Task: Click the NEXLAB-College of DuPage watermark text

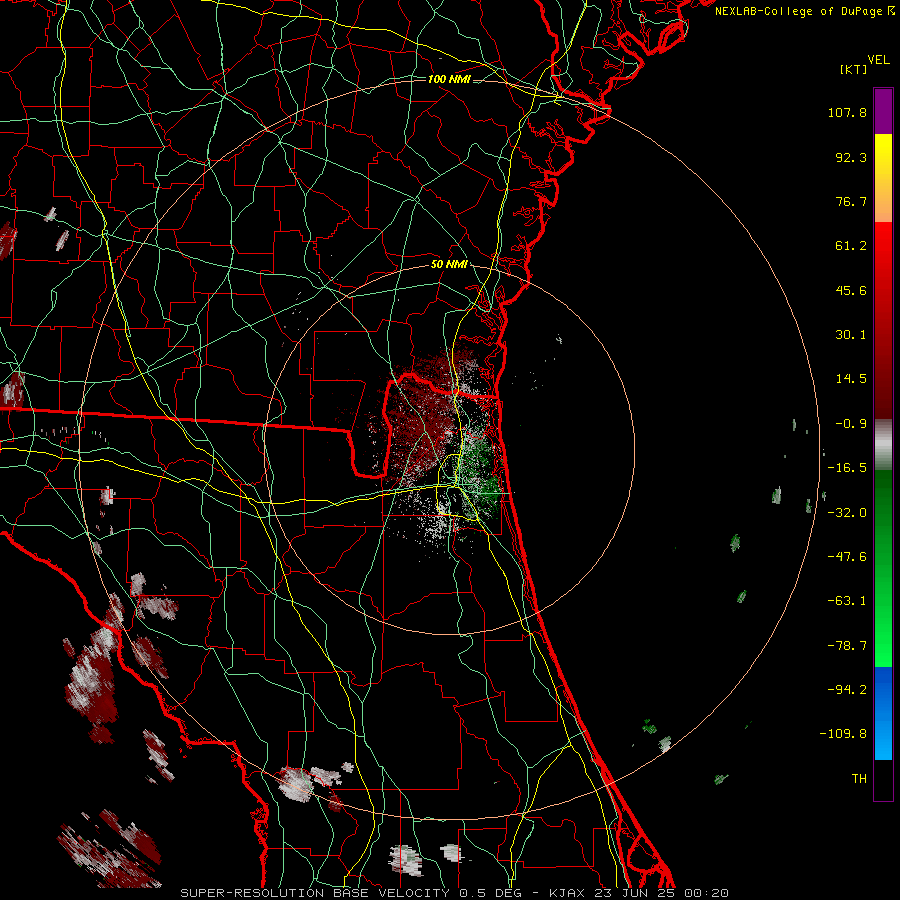Action: (805, 11)
